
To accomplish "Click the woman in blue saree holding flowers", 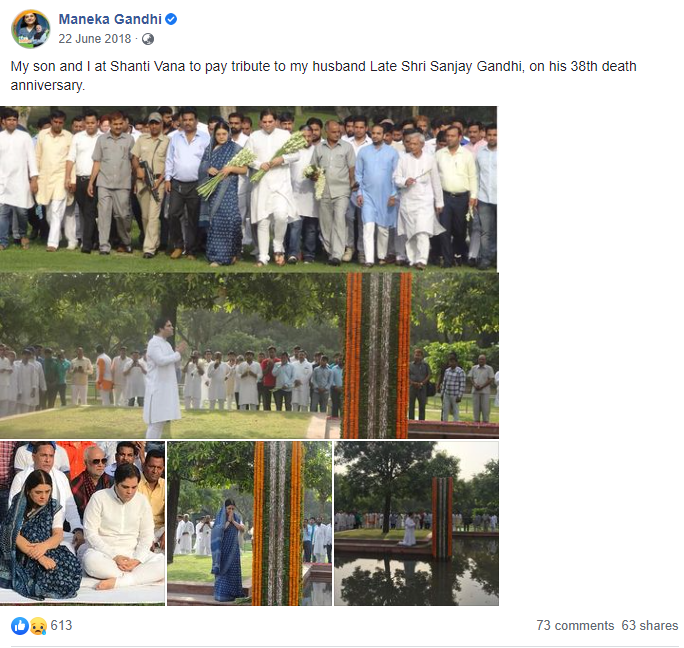I will pyautogui.click(x=221, y=194).
